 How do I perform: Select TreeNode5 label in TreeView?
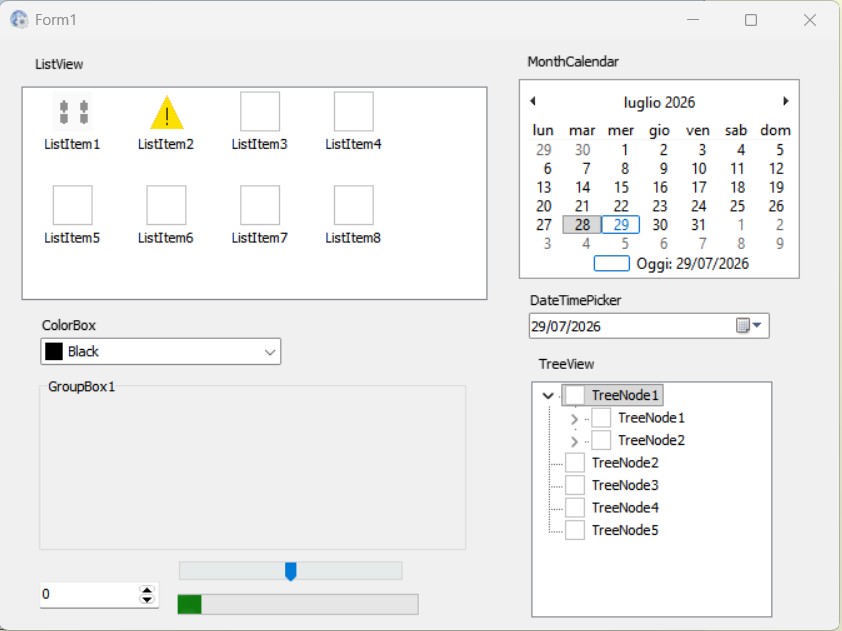click(625, 531)
